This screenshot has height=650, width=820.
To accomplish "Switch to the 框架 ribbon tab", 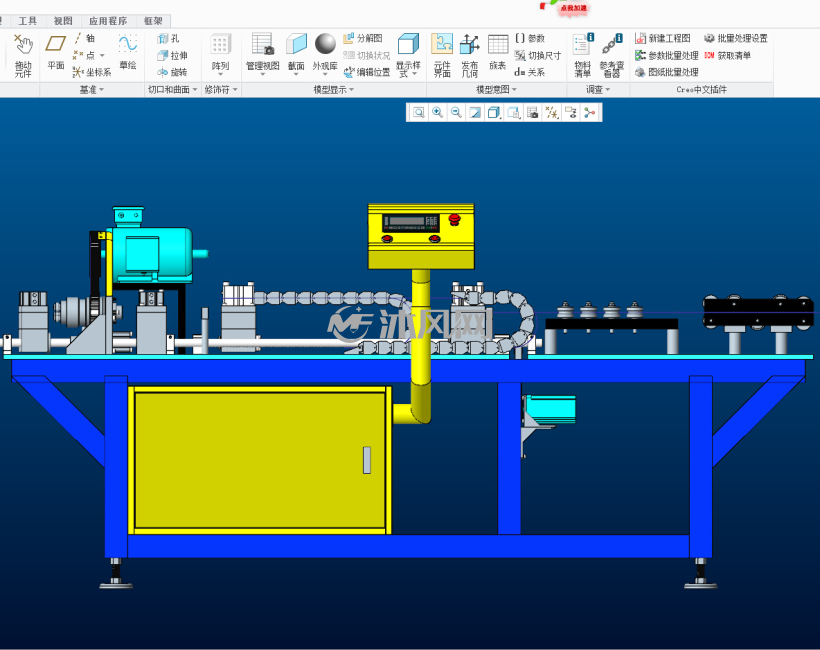I will (153, 21).
